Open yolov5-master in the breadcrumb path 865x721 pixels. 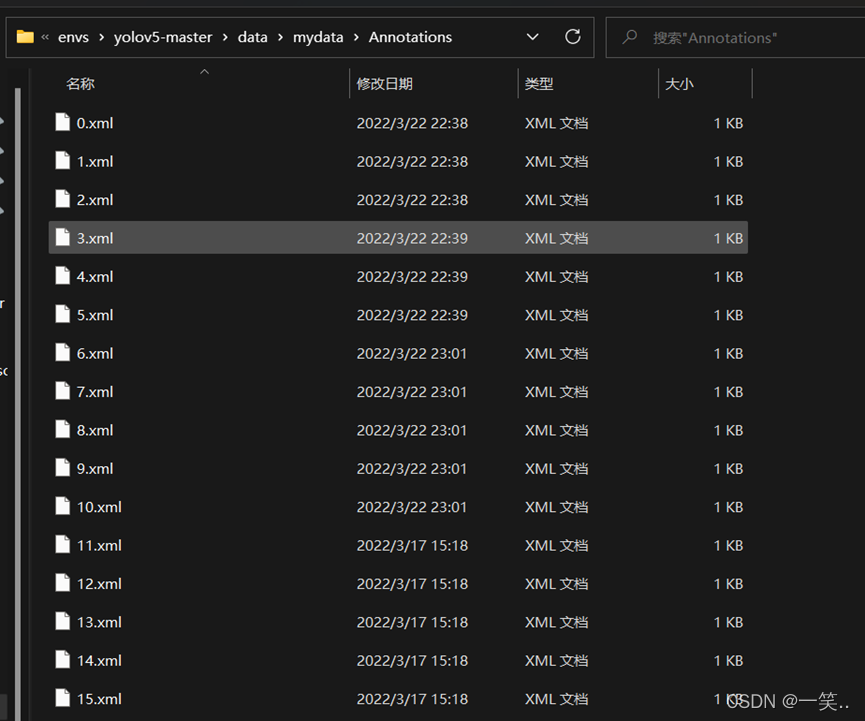tap(163, 37)
